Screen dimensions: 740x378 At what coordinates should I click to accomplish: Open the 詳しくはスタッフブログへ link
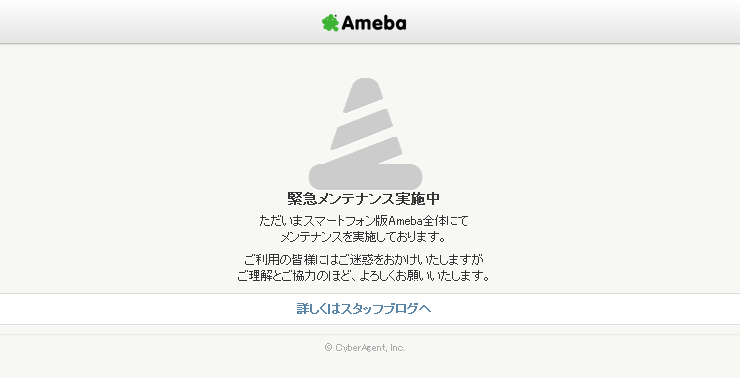click(363, 309)
